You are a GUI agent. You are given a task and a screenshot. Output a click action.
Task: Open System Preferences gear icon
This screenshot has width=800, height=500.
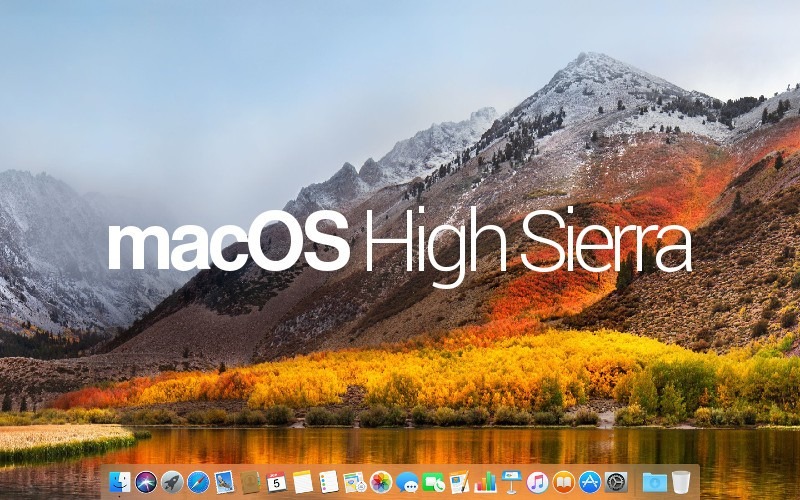pos(616,482)
